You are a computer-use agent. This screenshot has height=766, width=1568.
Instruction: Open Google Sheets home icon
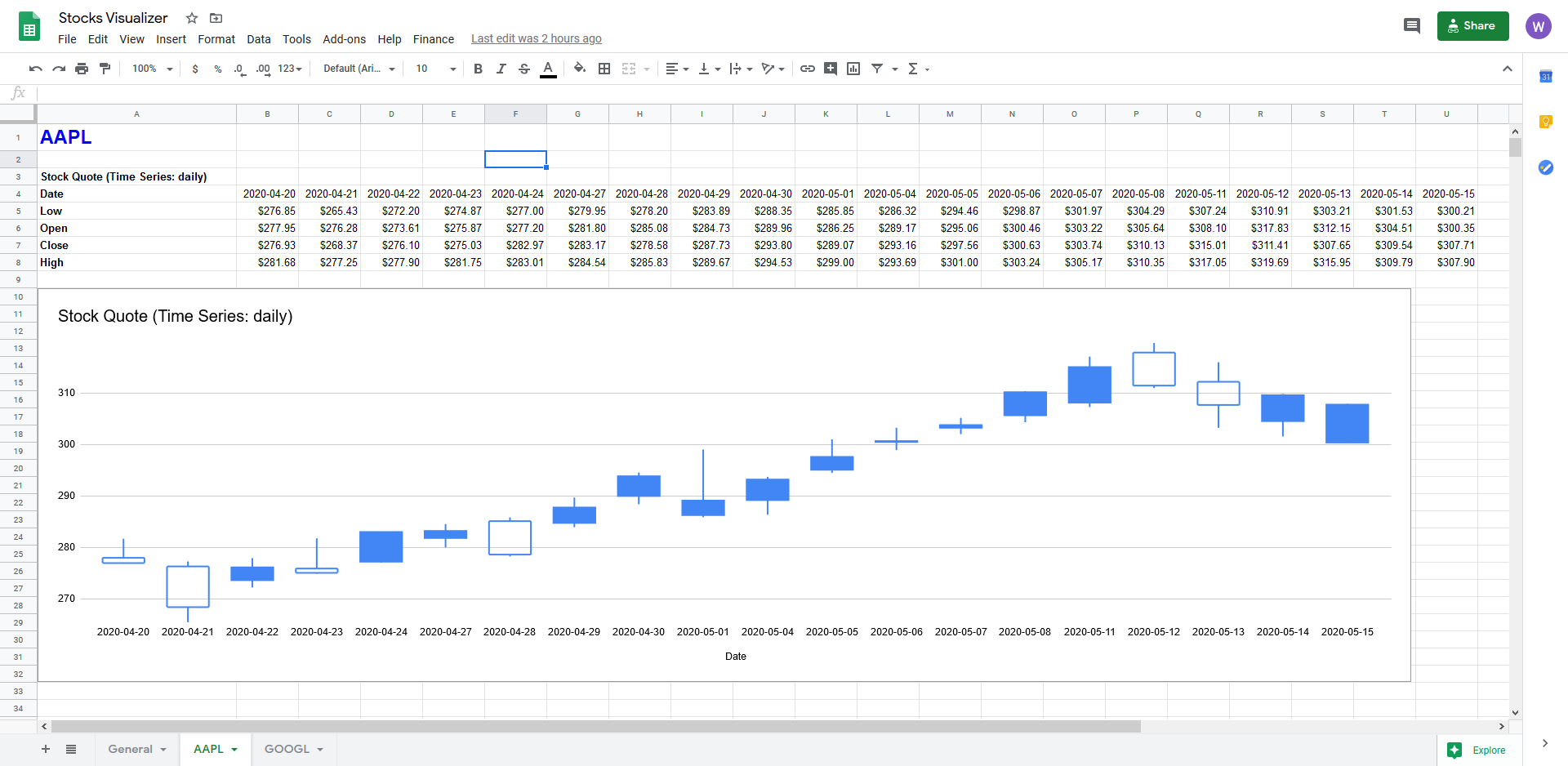(29, 26)
